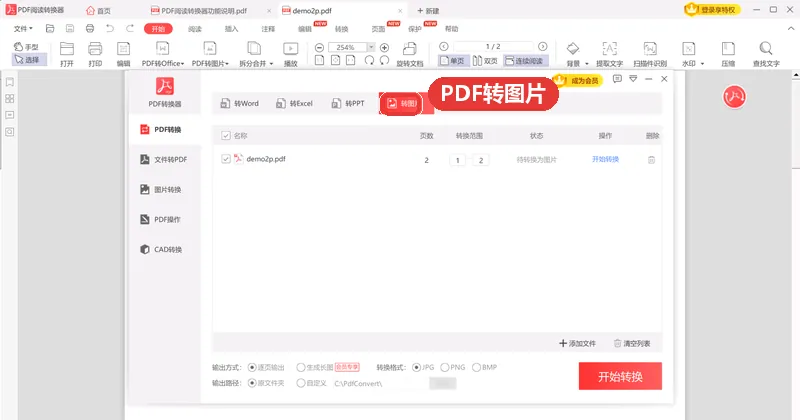Expand the 背景 background dropdown
This screenshot has width=800, height=420.
coord(587,64)
